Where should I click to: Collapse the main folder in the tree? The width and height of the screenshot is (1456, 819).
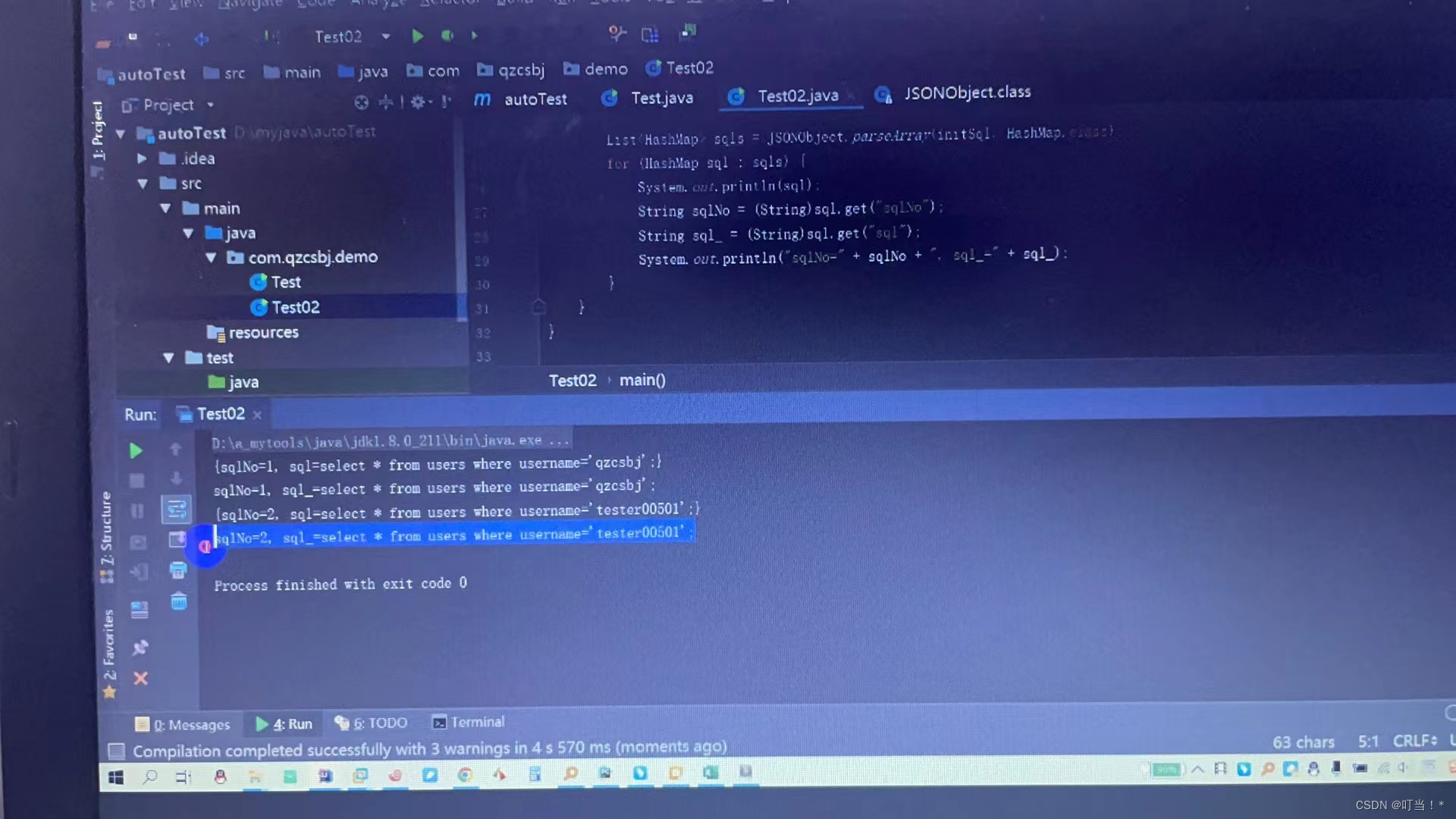[165, 208]
